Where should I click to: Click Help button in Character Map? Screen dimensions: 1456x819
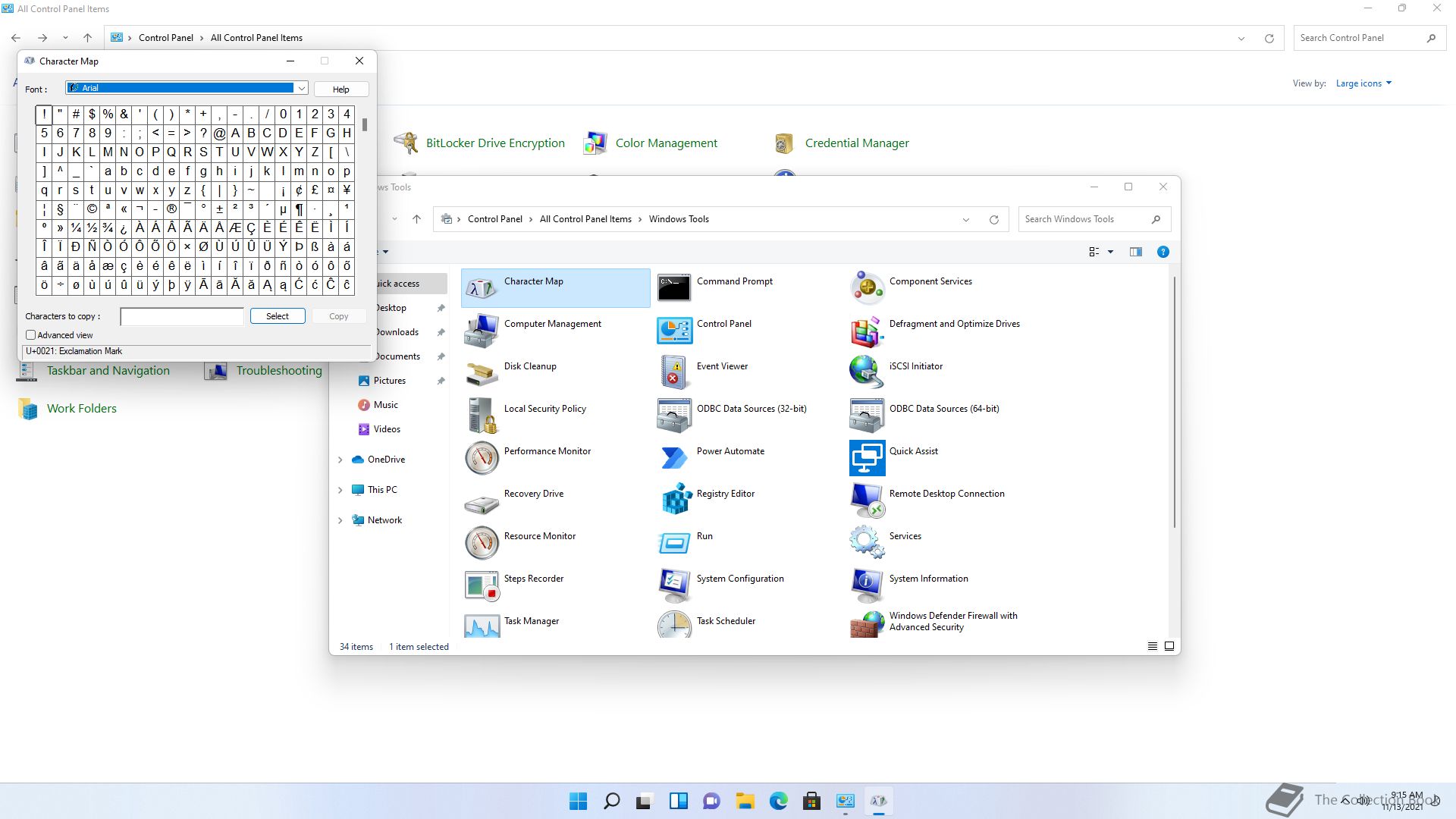[341, 89]
